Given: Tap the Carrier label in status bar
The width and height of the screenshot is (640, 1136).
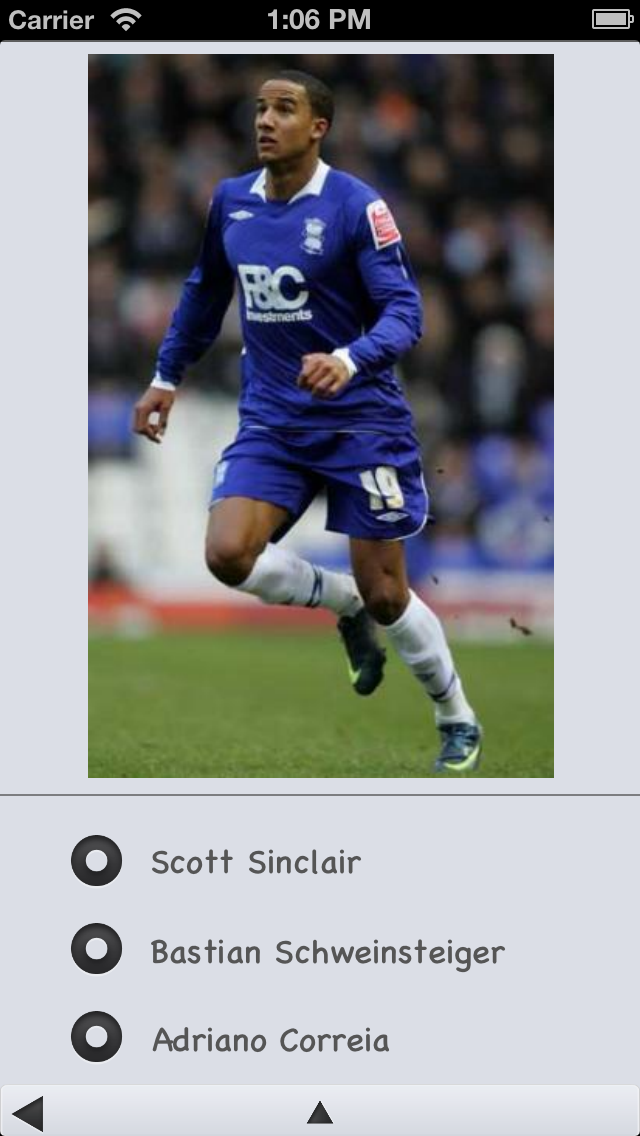Looking at the screenshot, I should point(51,20).
